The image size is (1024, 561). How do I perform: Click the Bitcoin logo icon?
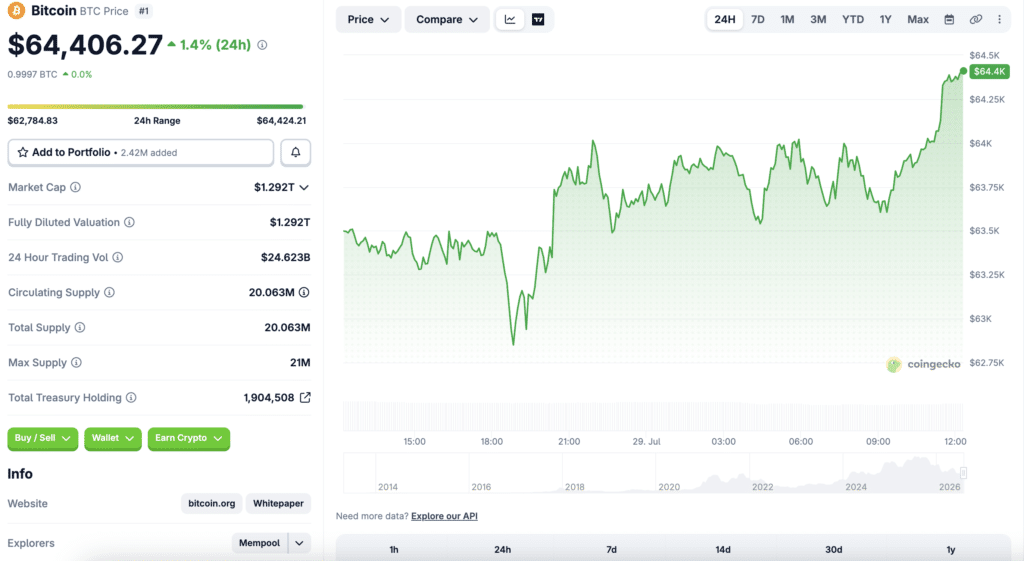point(16,10)
